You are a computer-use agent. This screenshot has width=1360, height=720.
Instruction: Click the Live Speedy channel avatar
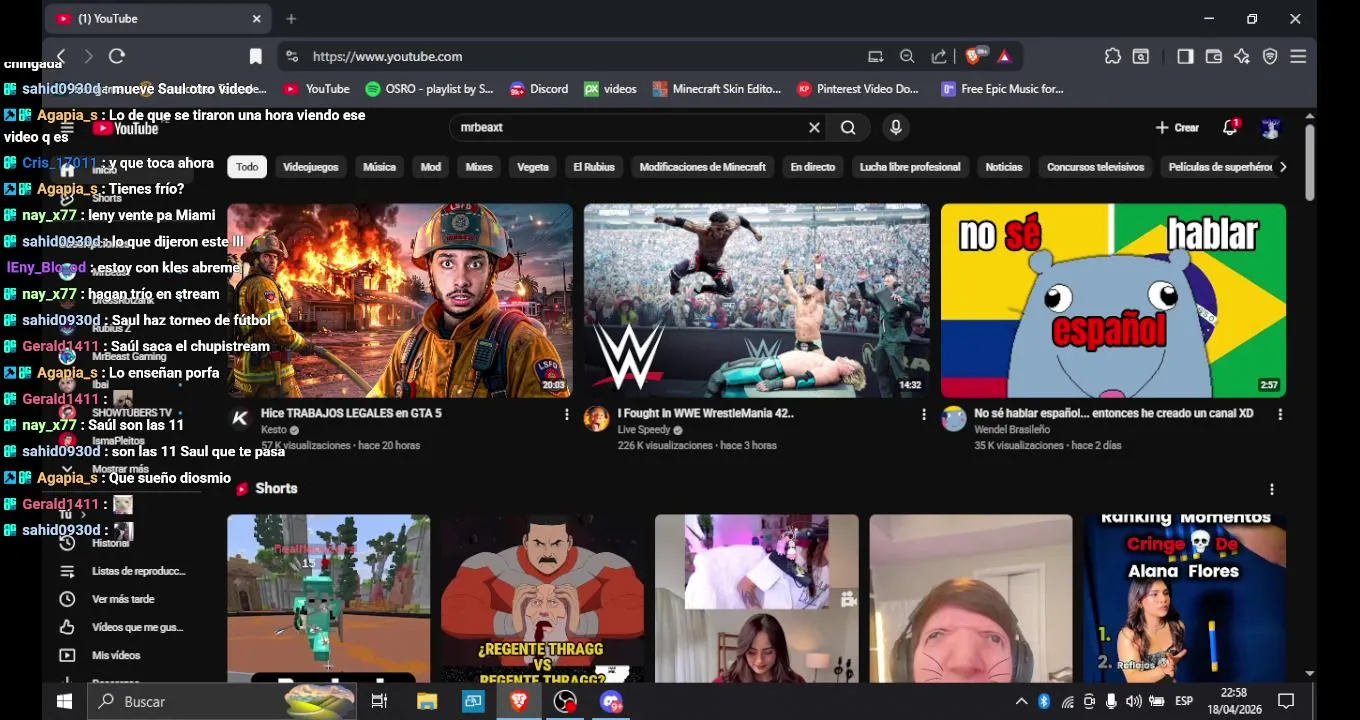click(x=596, y=418)
